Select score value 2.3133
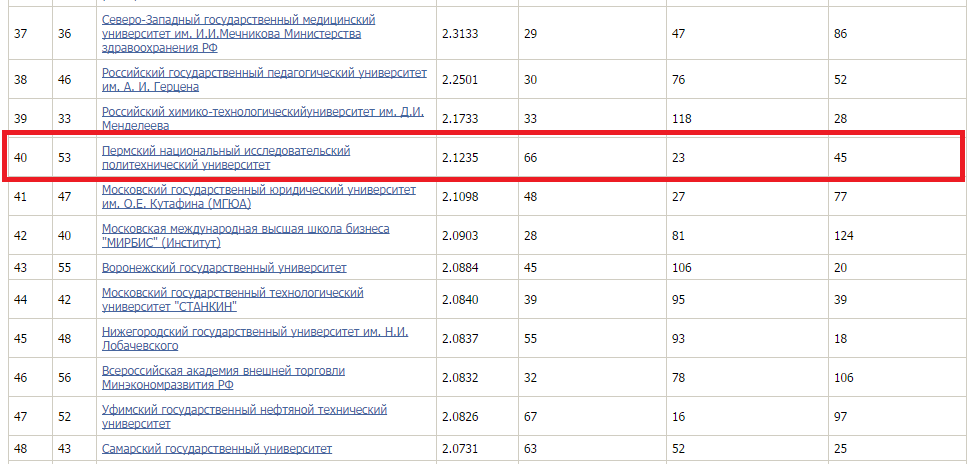Image resolution: width=972 pixels, height=464 pixels. point(460,33)
